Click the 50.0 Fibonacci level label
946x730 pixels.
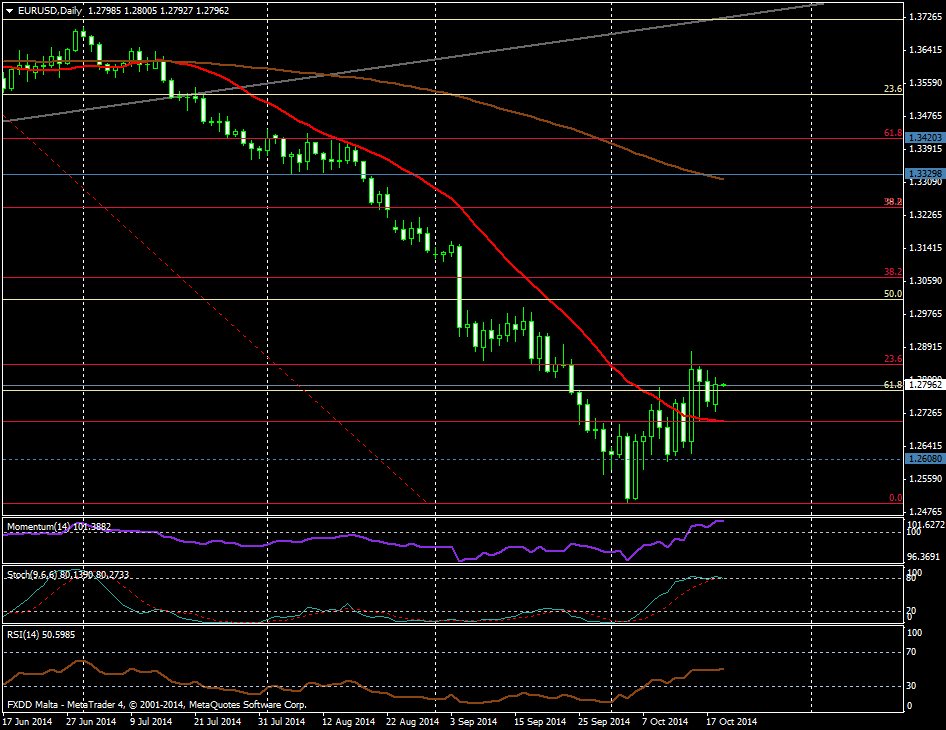(894, 294)
